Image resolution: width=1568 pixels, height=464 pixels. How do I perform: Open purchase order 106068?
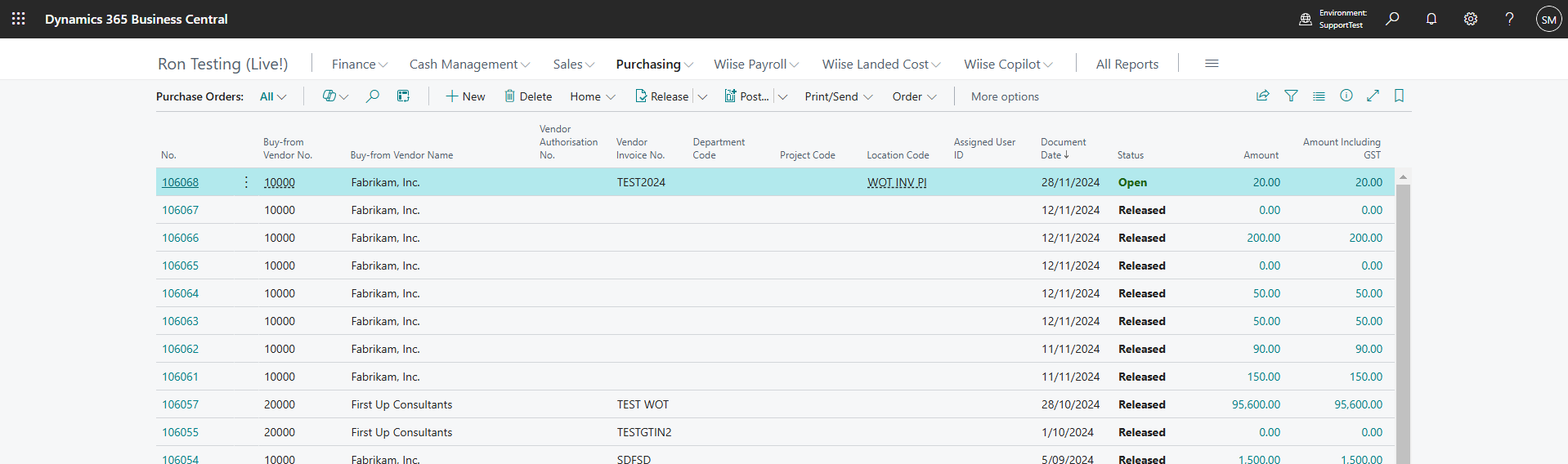pyautogui.click(x=180, y=182)
